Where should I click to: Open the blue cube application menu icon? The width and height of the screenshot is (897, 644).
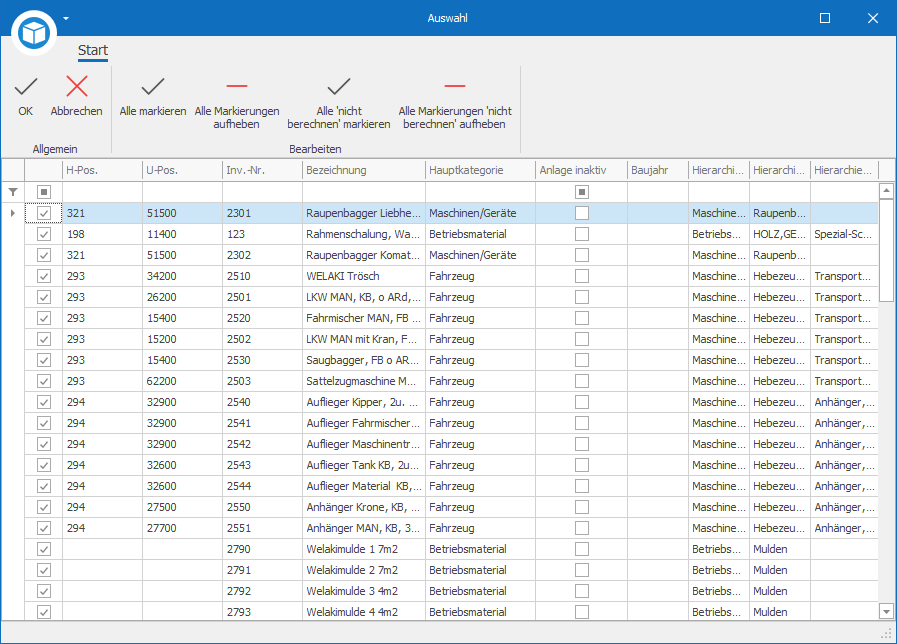click(34, 33)
